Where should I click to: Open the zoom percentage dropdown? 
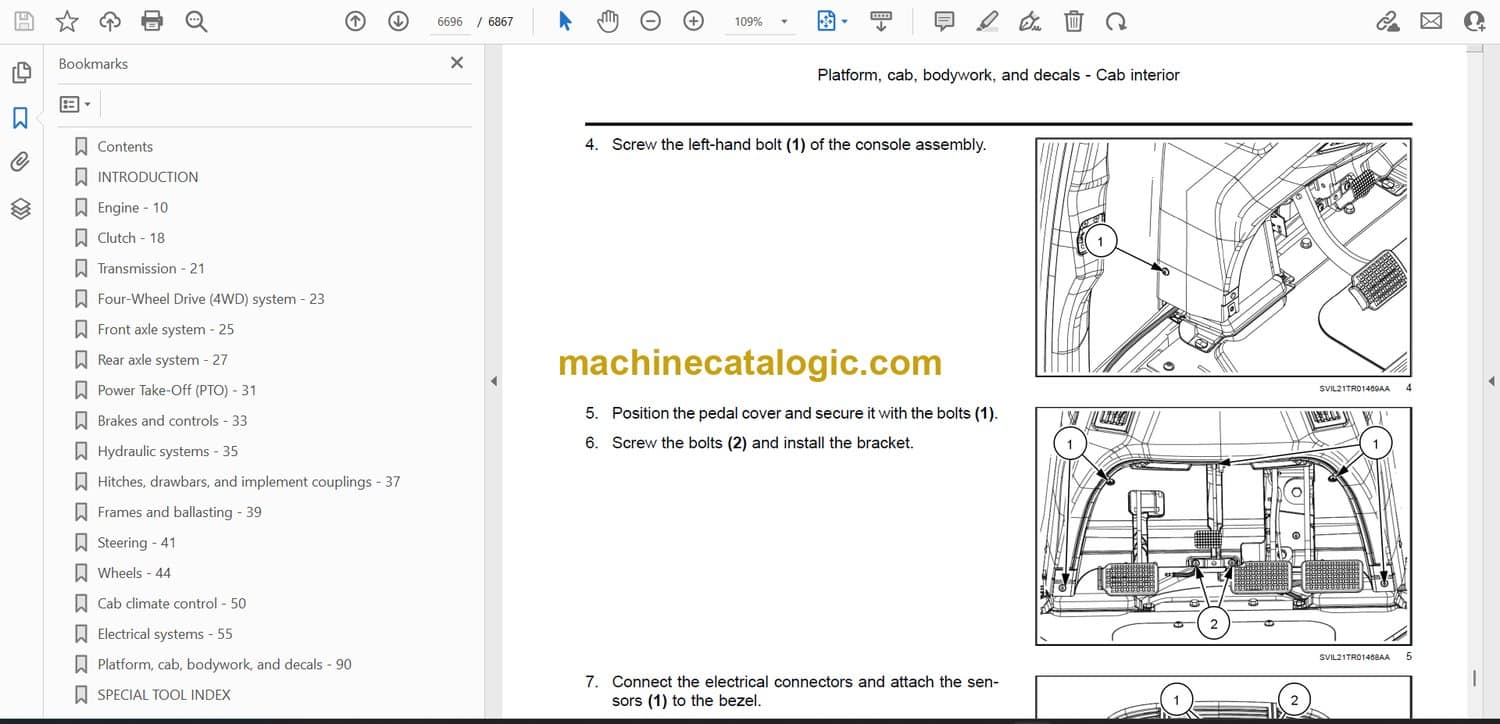pyautogui.click(x=784, y=22)
